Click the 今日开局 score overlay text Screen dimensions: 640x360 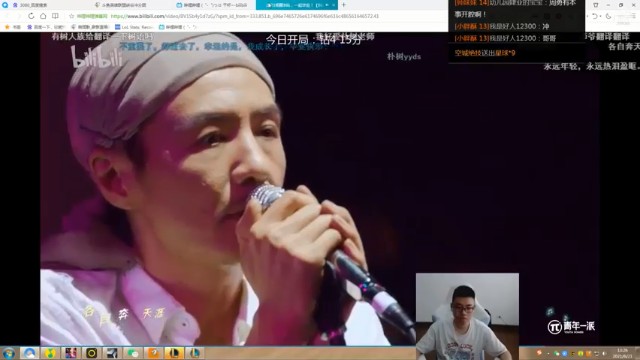click(x=313, y=40)
